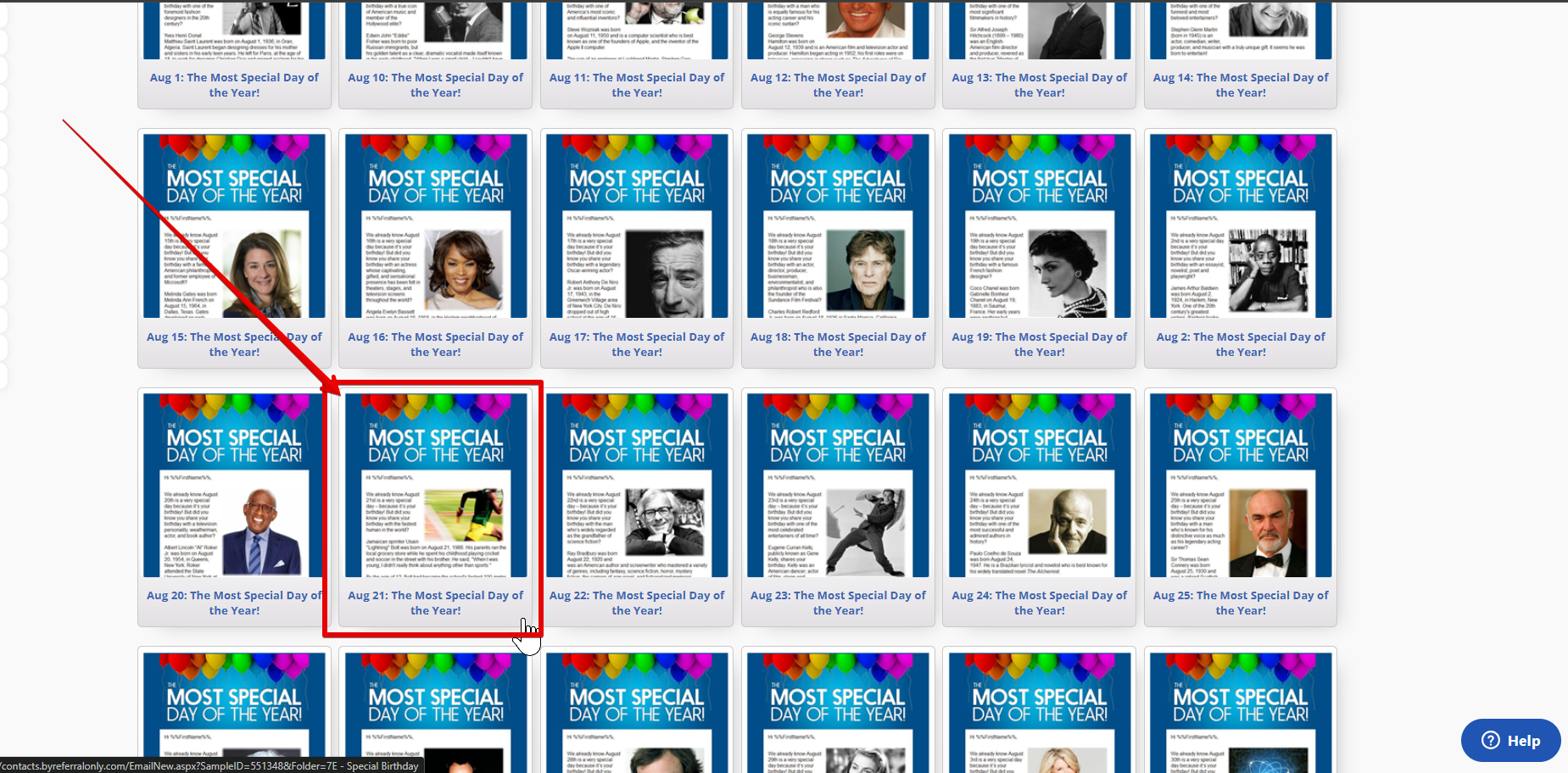Select the 'Aug 14: The Most Special Day' title

[1241, 85]
